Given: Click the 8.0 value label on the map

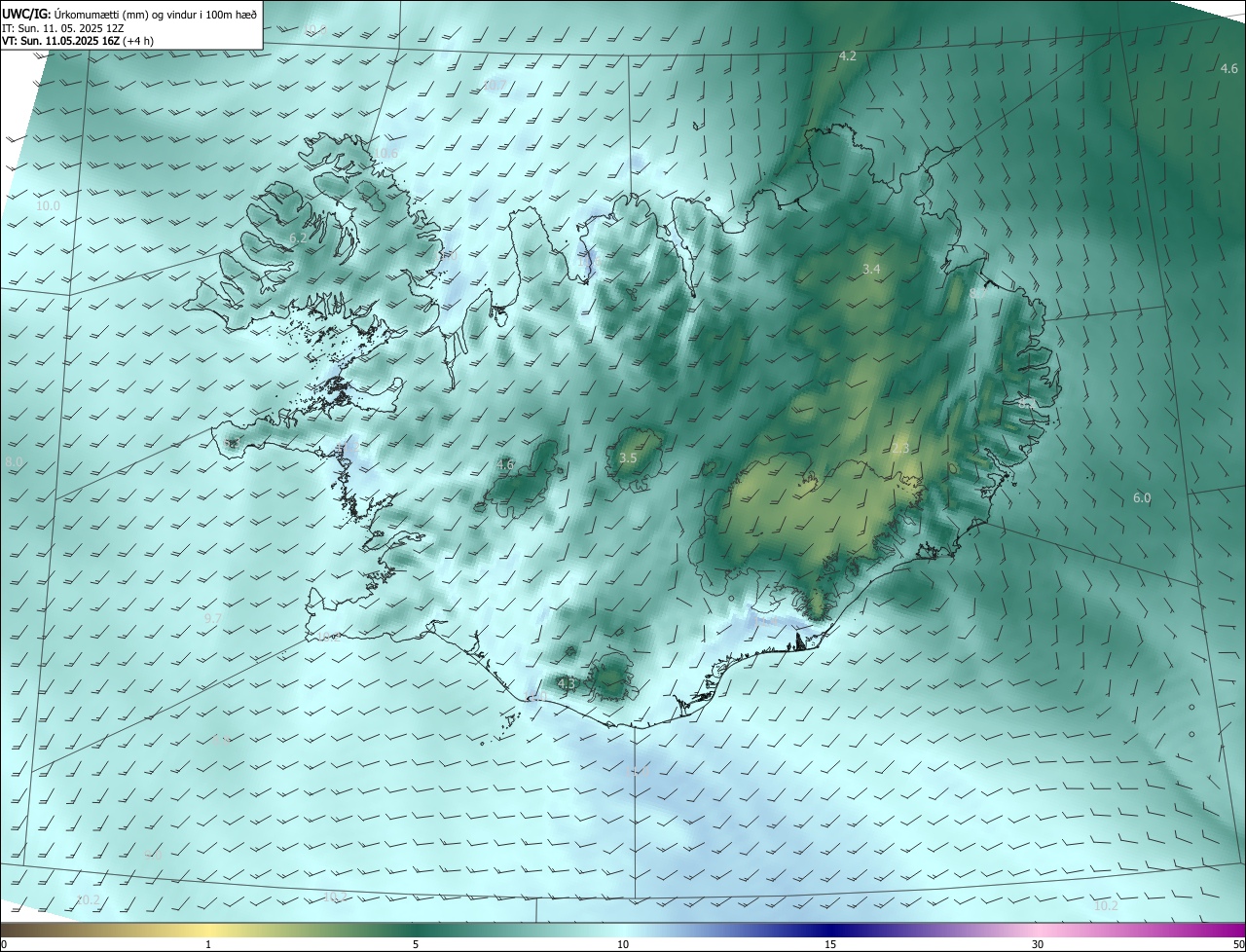Looking at the screenshot, I should [x=14, y=461].
